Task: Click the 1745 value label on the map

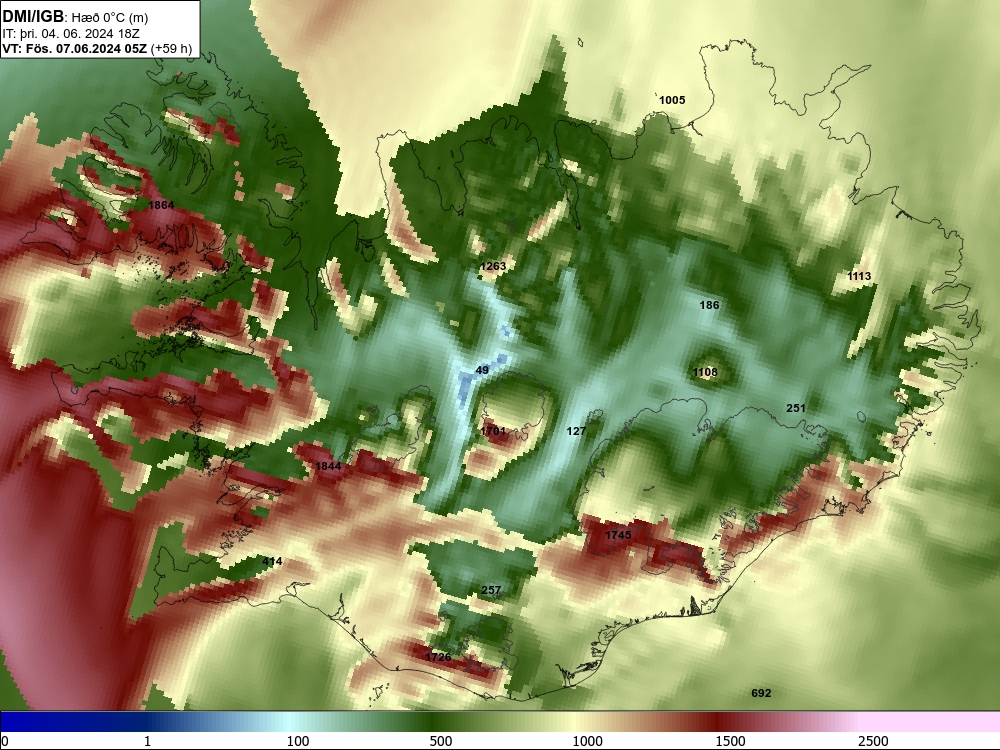Action: coord(618,535)
